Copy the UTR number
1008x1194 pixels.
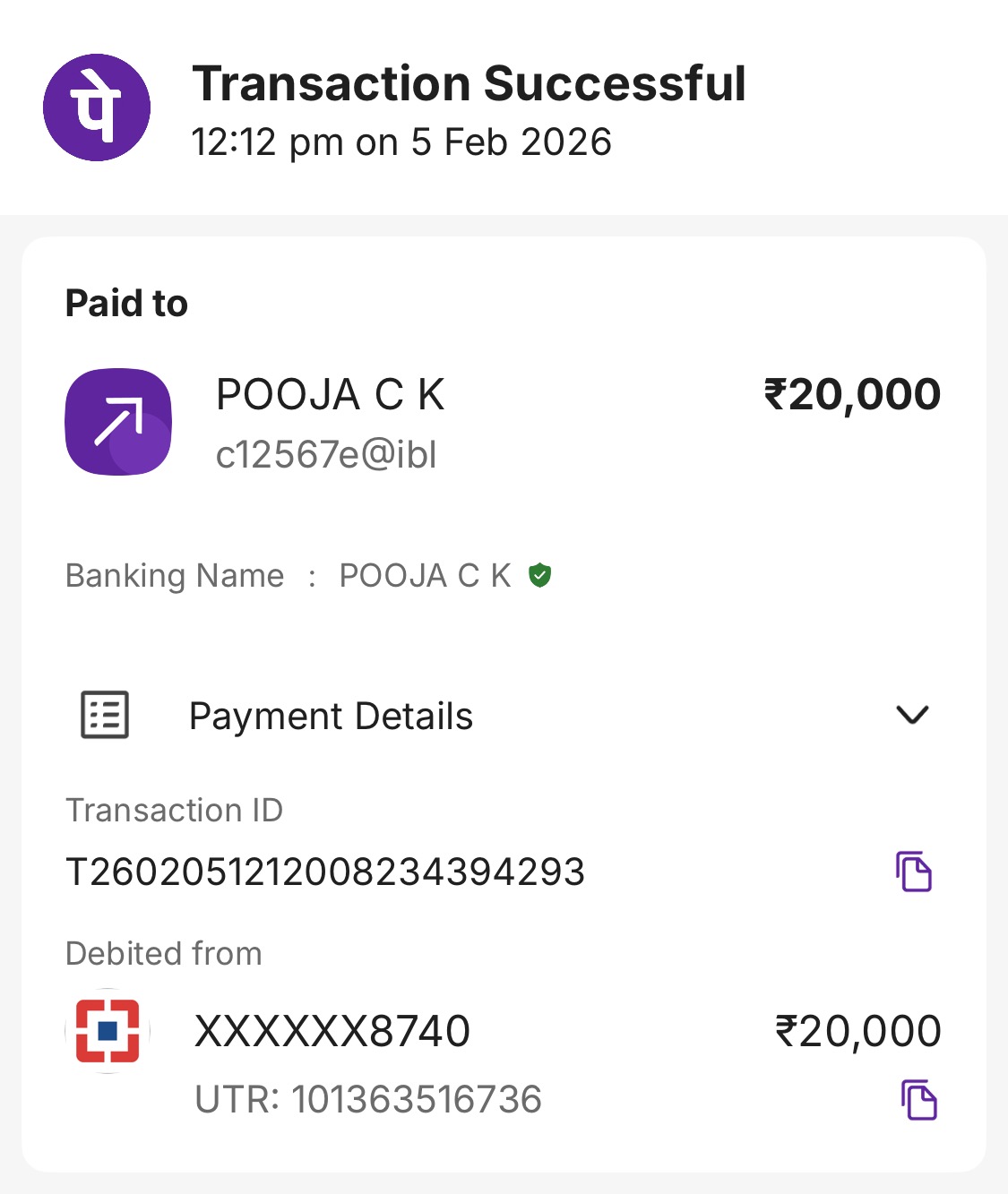coord(918,1100)
